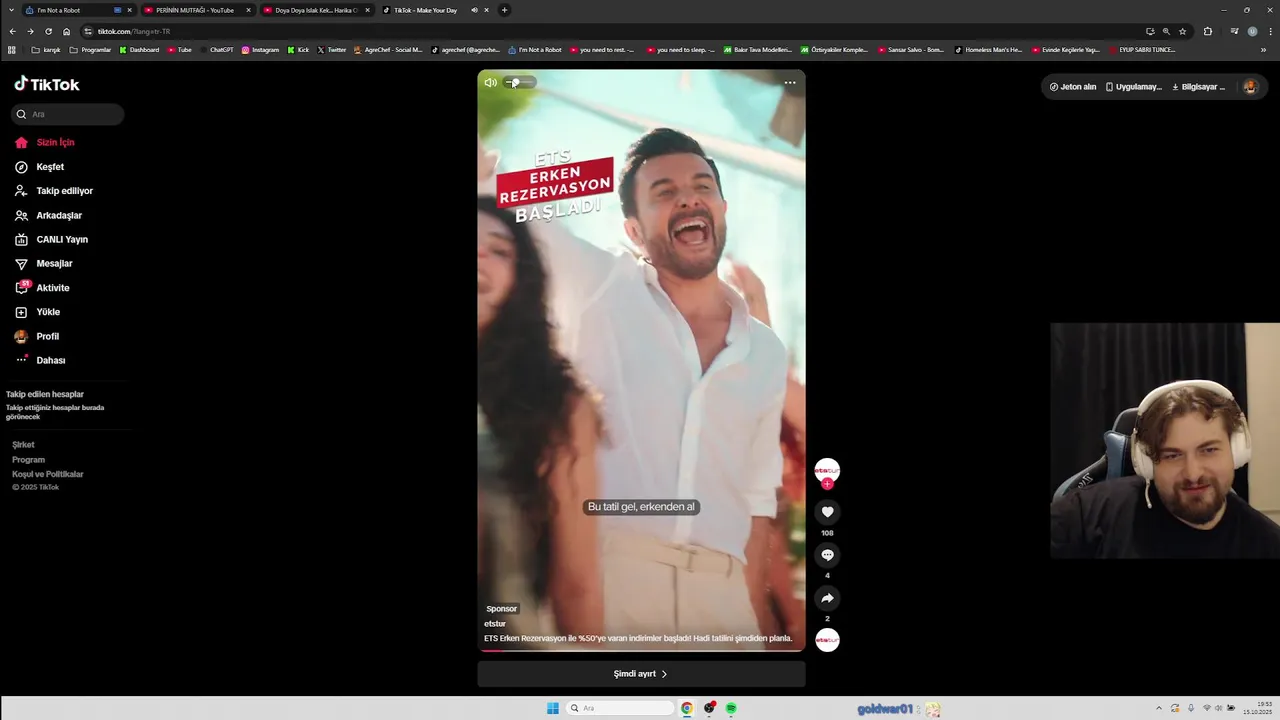
Task: Click the Şimdi ayırt button
Action: [x=641, y=674]
